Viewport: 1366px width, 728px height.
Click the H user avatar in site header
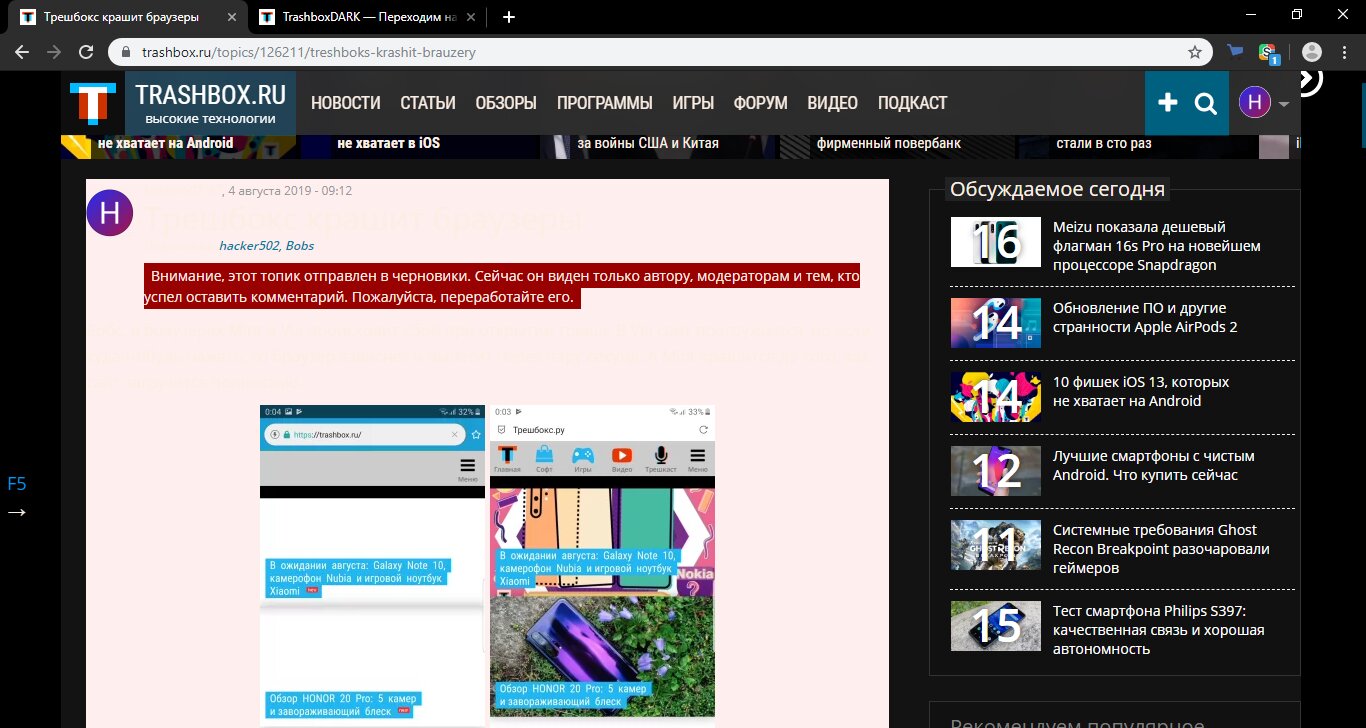(1254, 102)
